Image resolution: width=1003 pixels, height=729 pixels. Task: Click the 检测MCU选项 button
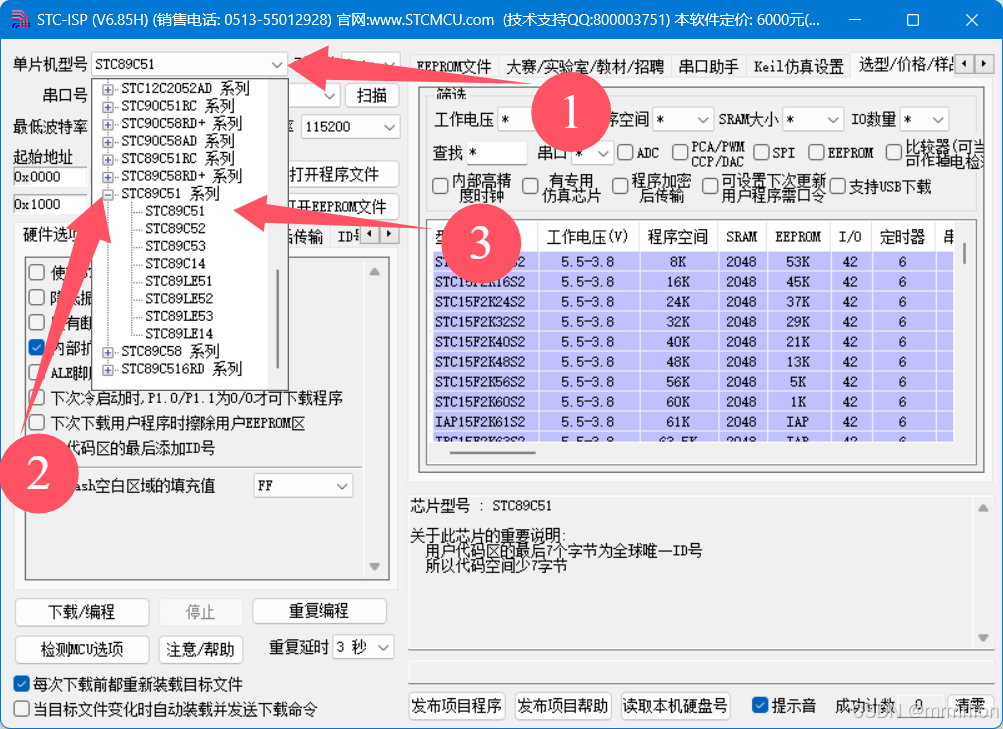[82, 650]
